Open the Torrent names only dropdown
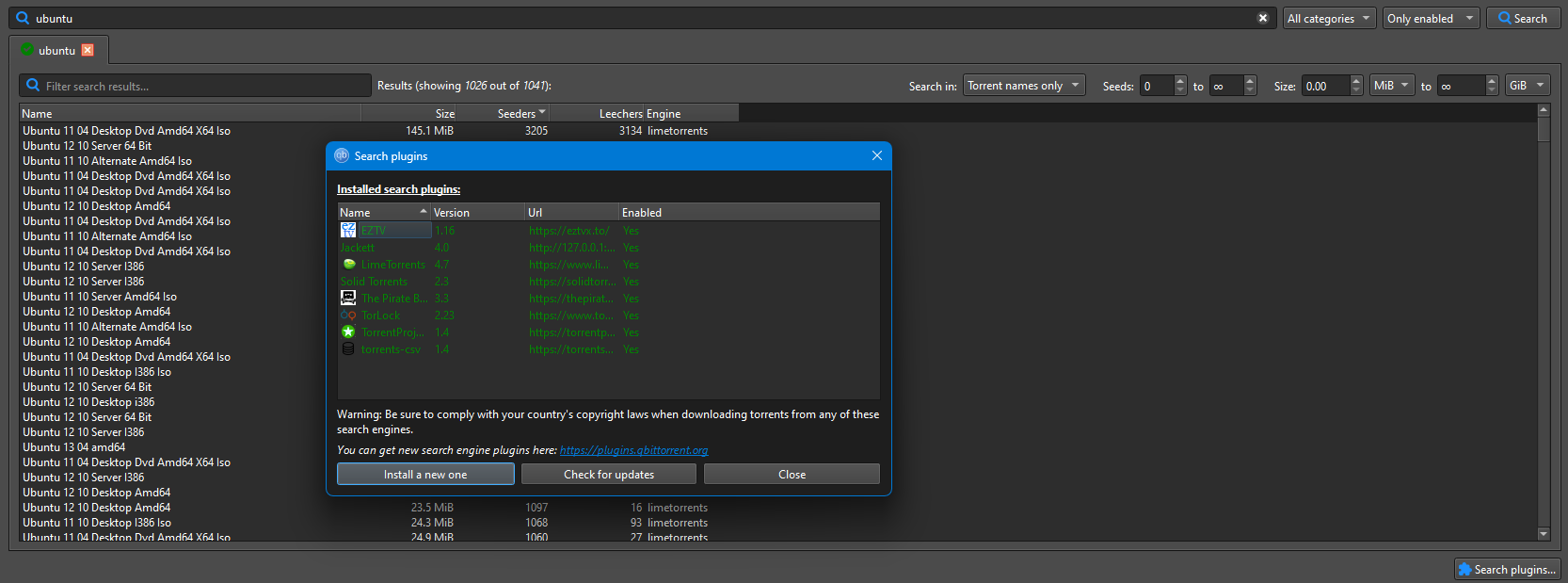 [x=1024, y=85]
